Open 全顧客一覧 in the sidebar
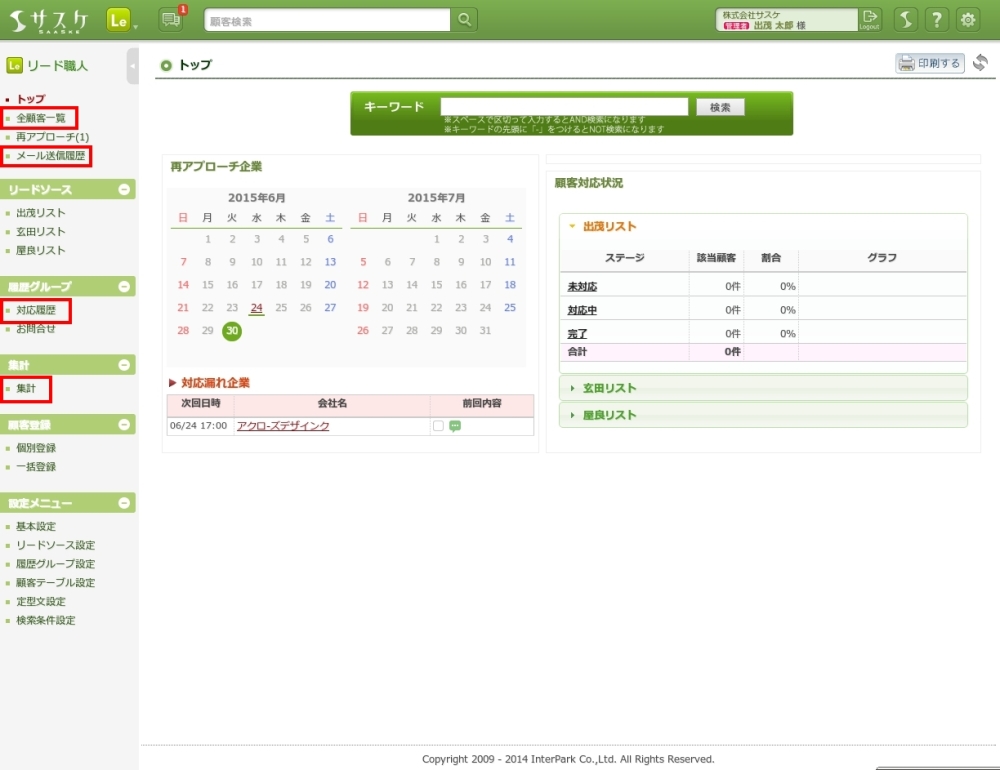Image resolution: width=1000 pixels, height=770 pixels. 41,118
